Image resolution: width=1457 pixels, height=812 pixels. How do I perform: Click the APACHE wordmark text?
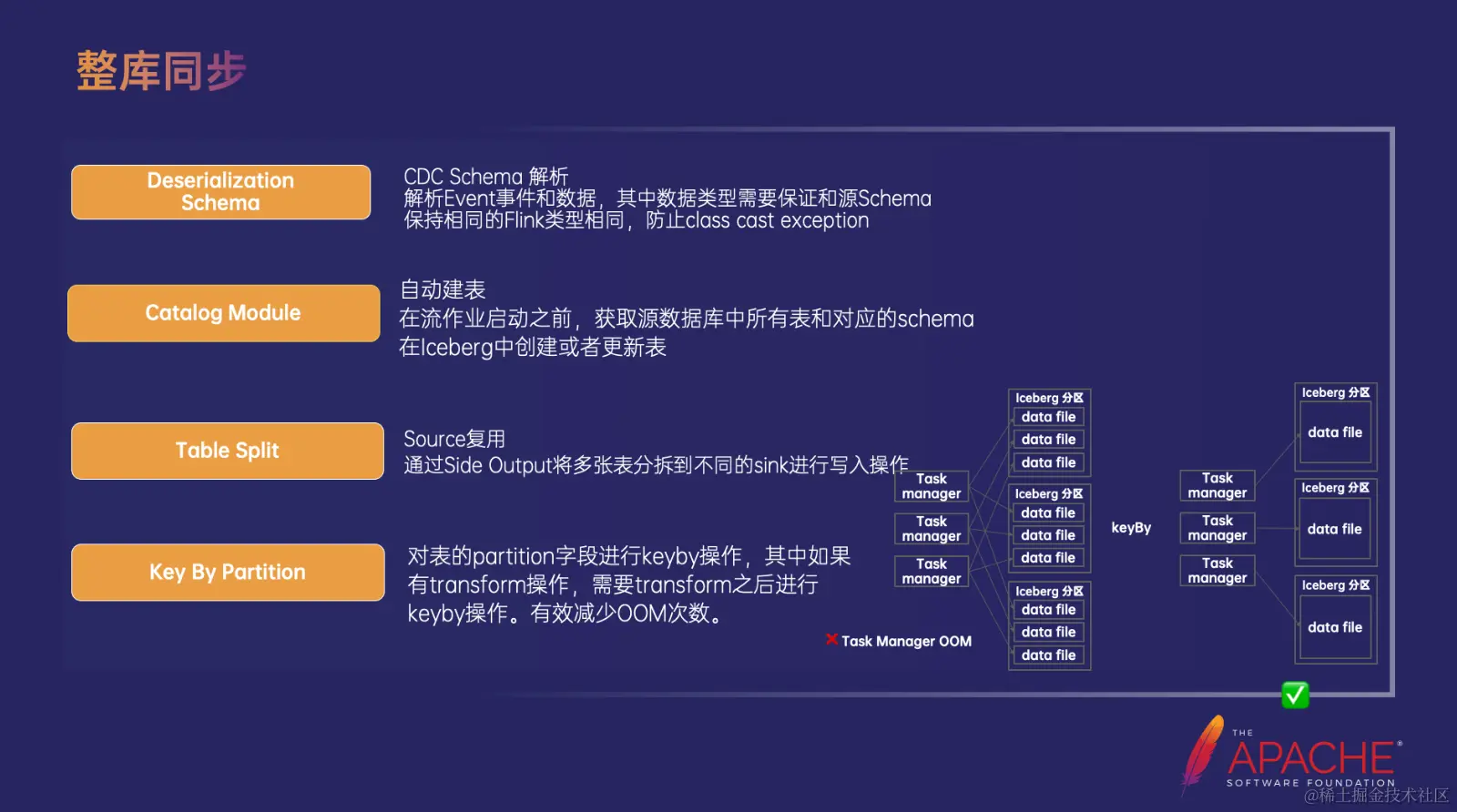point(1311,757)
